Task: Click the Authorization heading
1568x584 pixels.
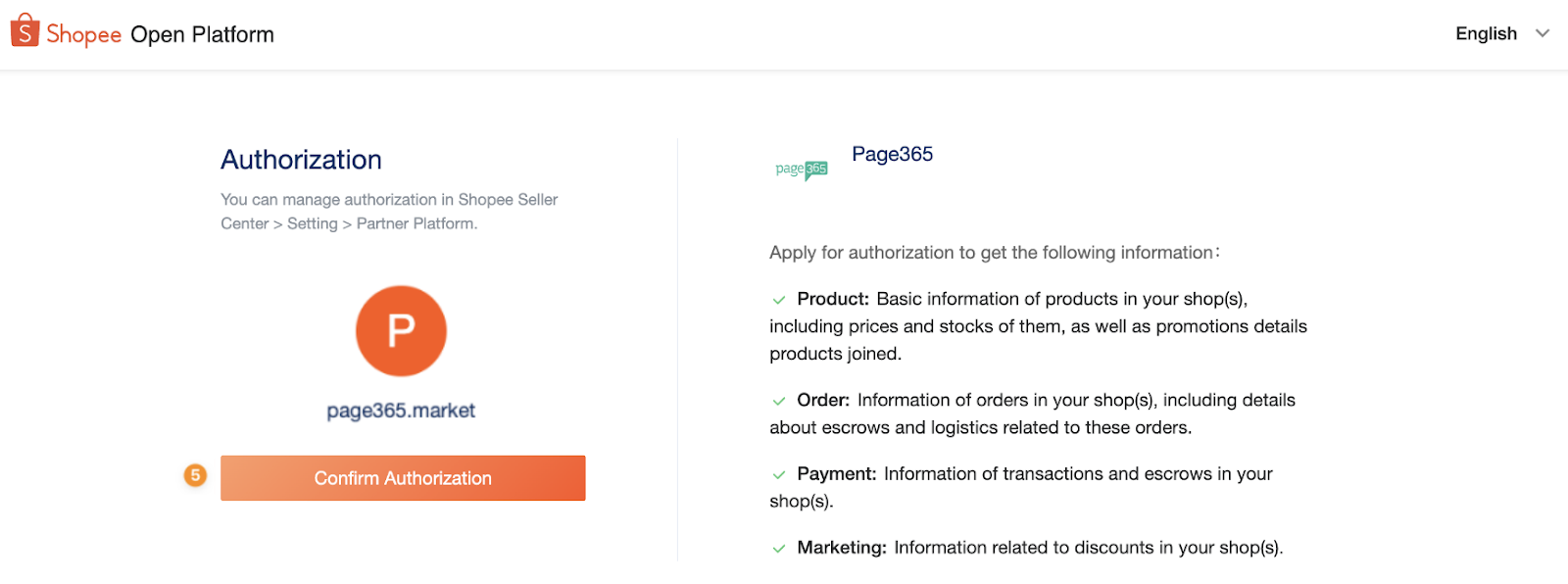Action: coord(301,160)
